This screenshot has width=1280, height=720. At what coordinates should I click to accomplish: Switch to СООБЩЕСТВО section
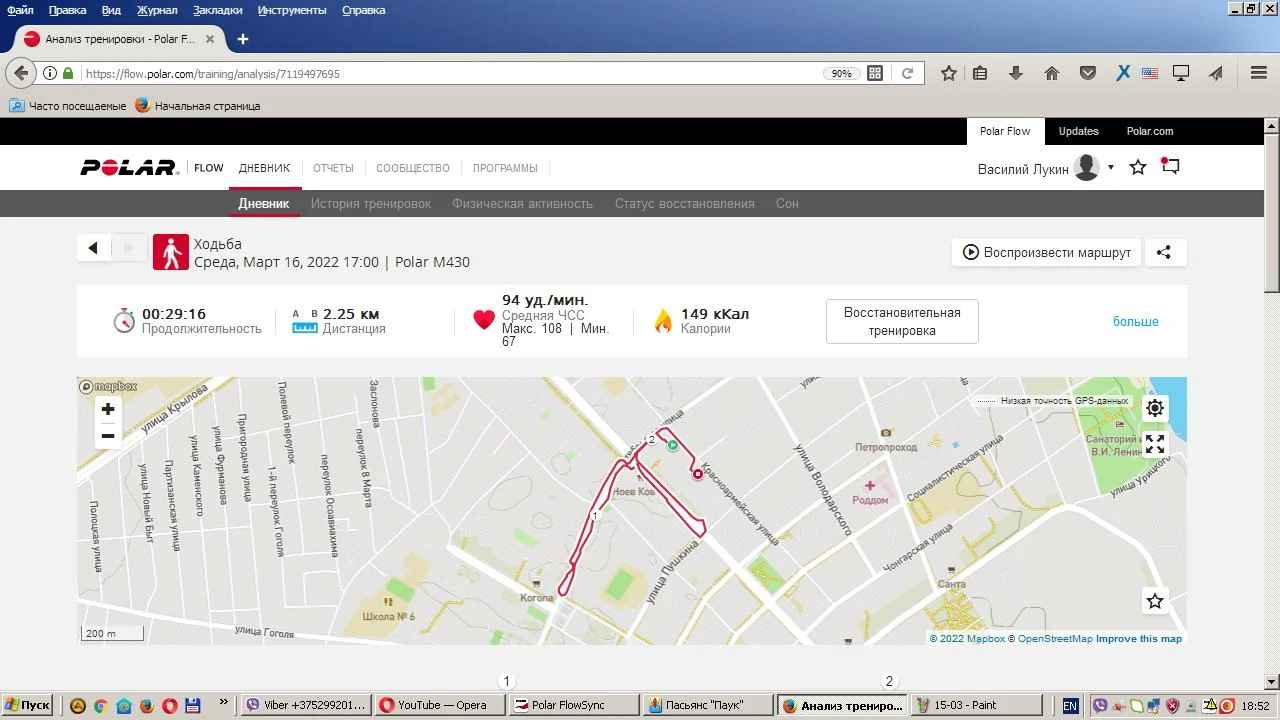(x=413, y=168)
